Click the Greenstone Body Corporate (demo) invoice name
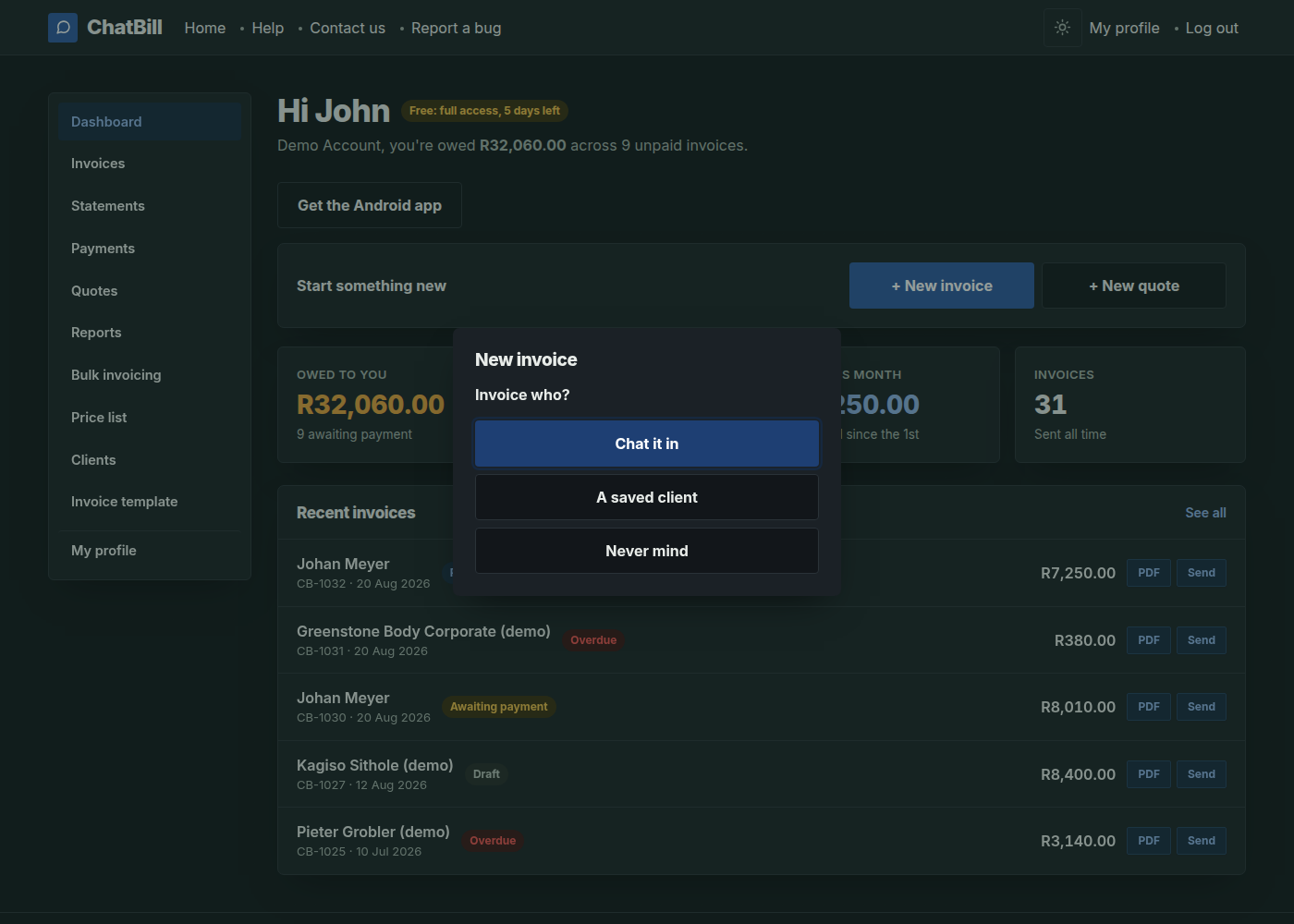The image size is (1294, 924). click(423, 631)
